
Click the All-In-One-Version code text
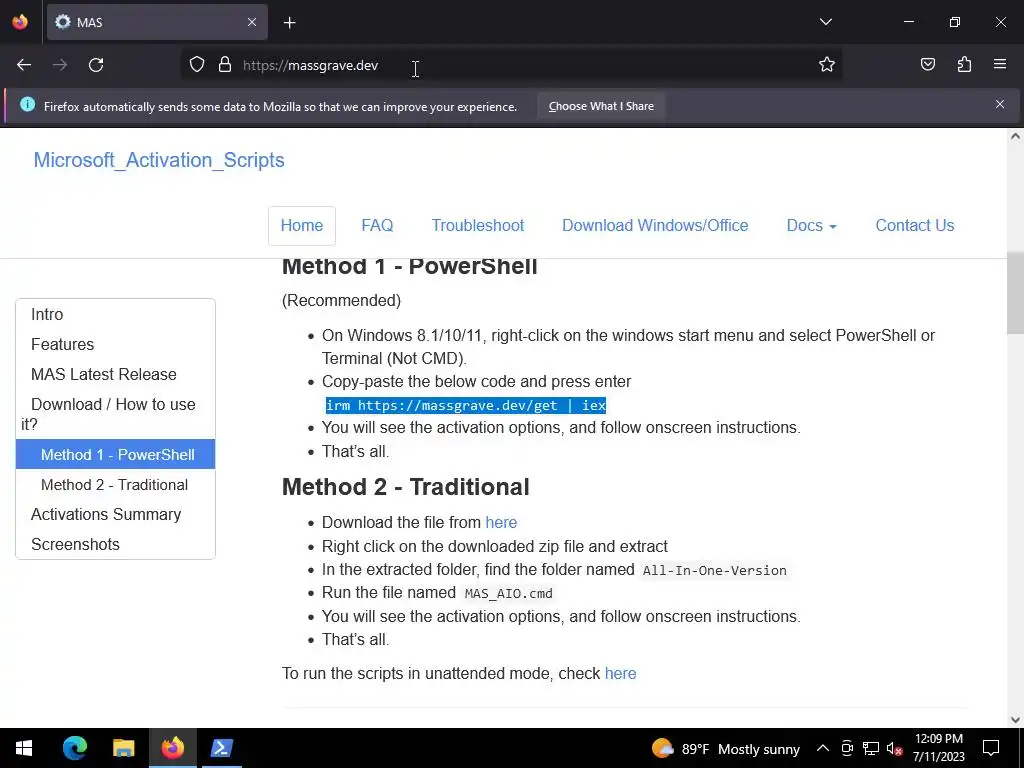[x=714, y=571]
